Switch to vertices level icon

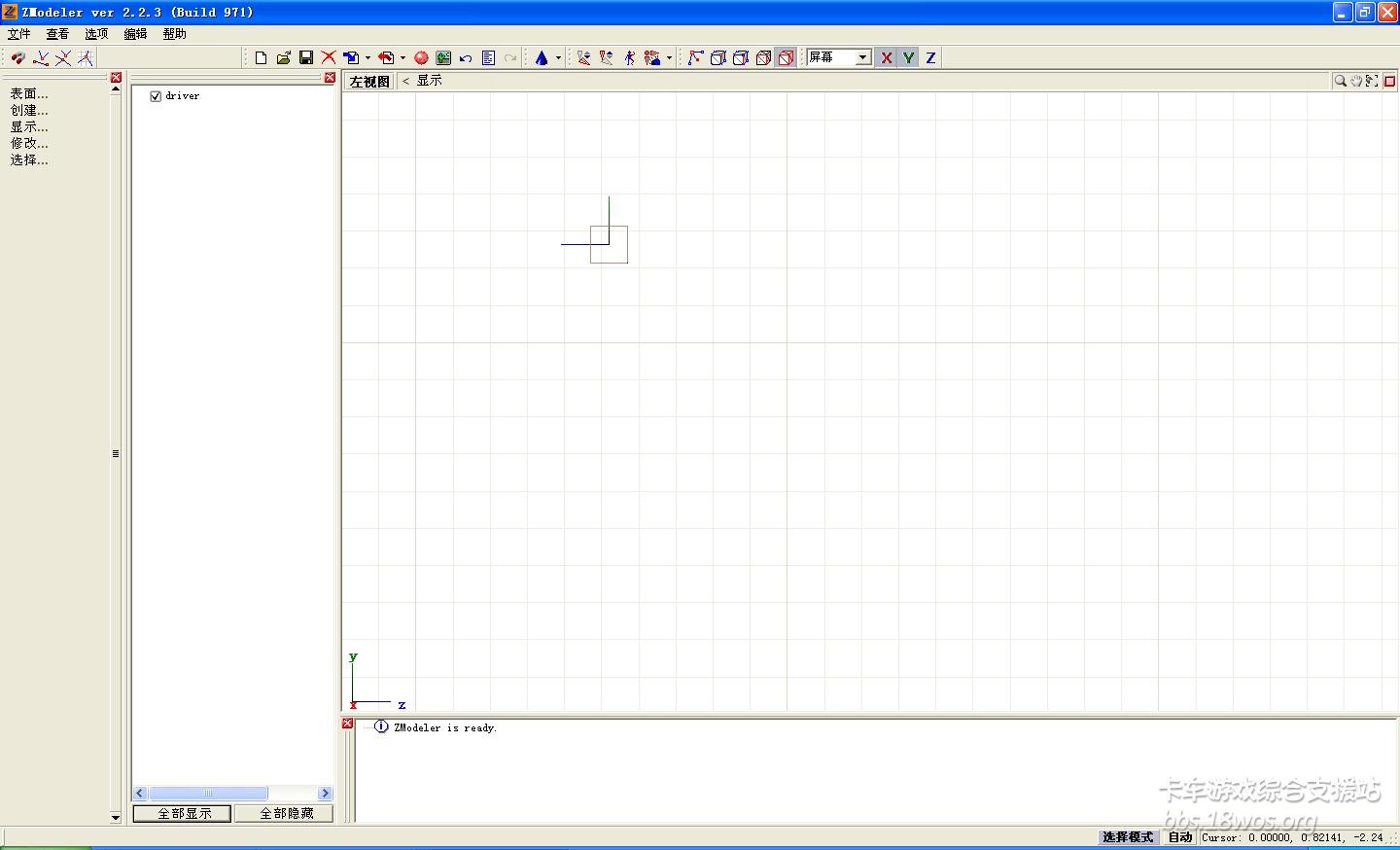(x=695, y=58)
